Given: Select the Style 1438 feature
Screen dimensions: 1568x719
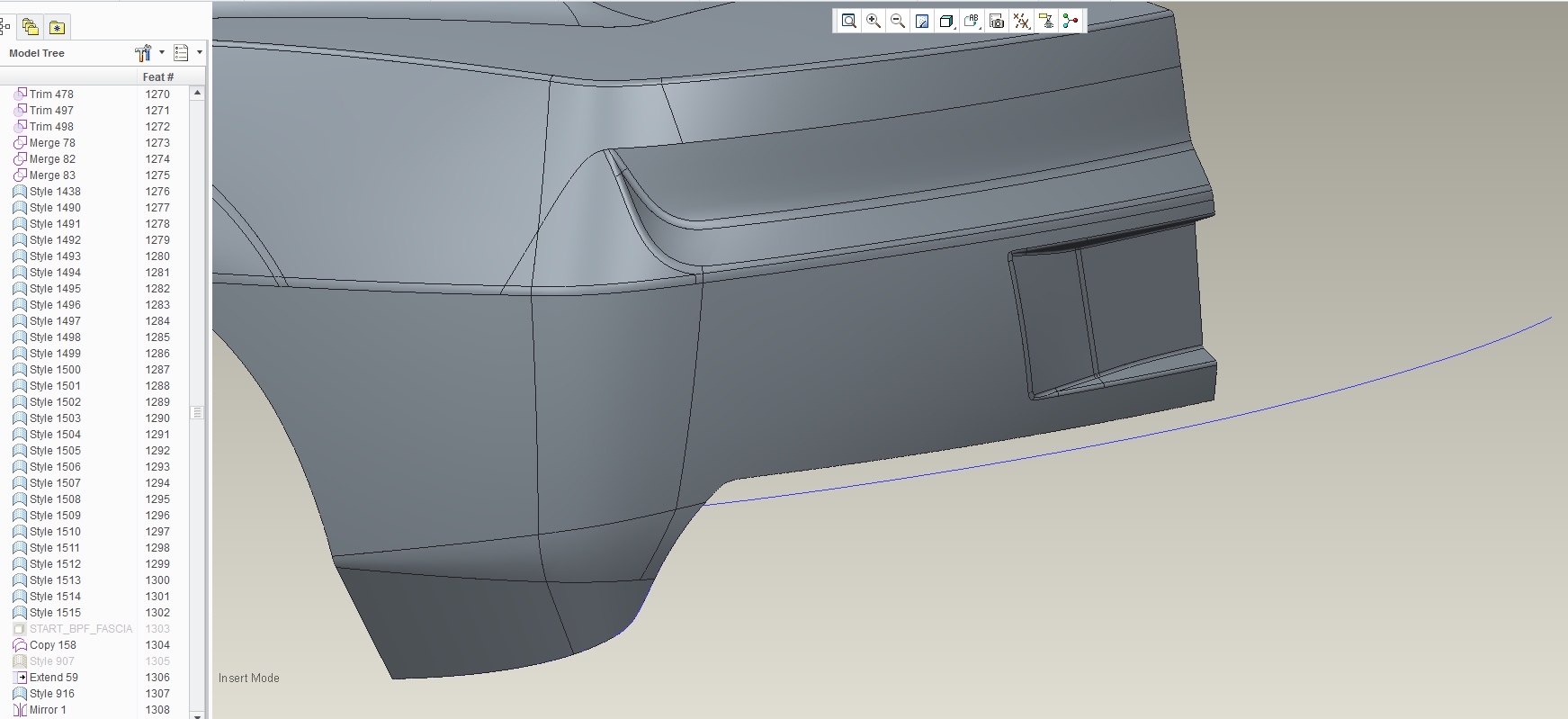Looking at the screenshot, I should pyautogui.click(x=55, y=192).
